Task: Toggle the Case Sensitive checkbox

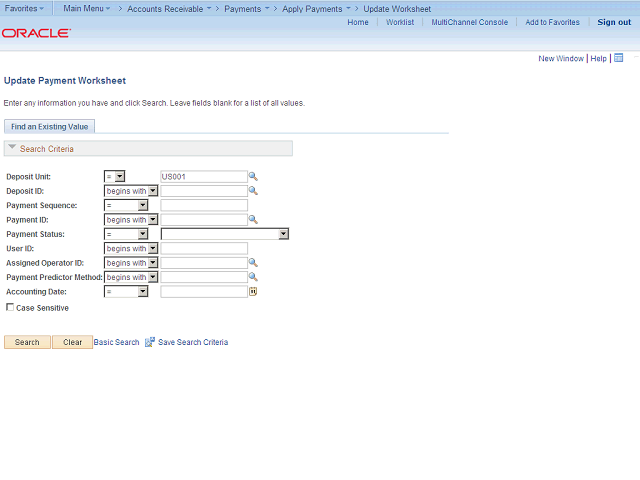Action: tap(10, 307)
